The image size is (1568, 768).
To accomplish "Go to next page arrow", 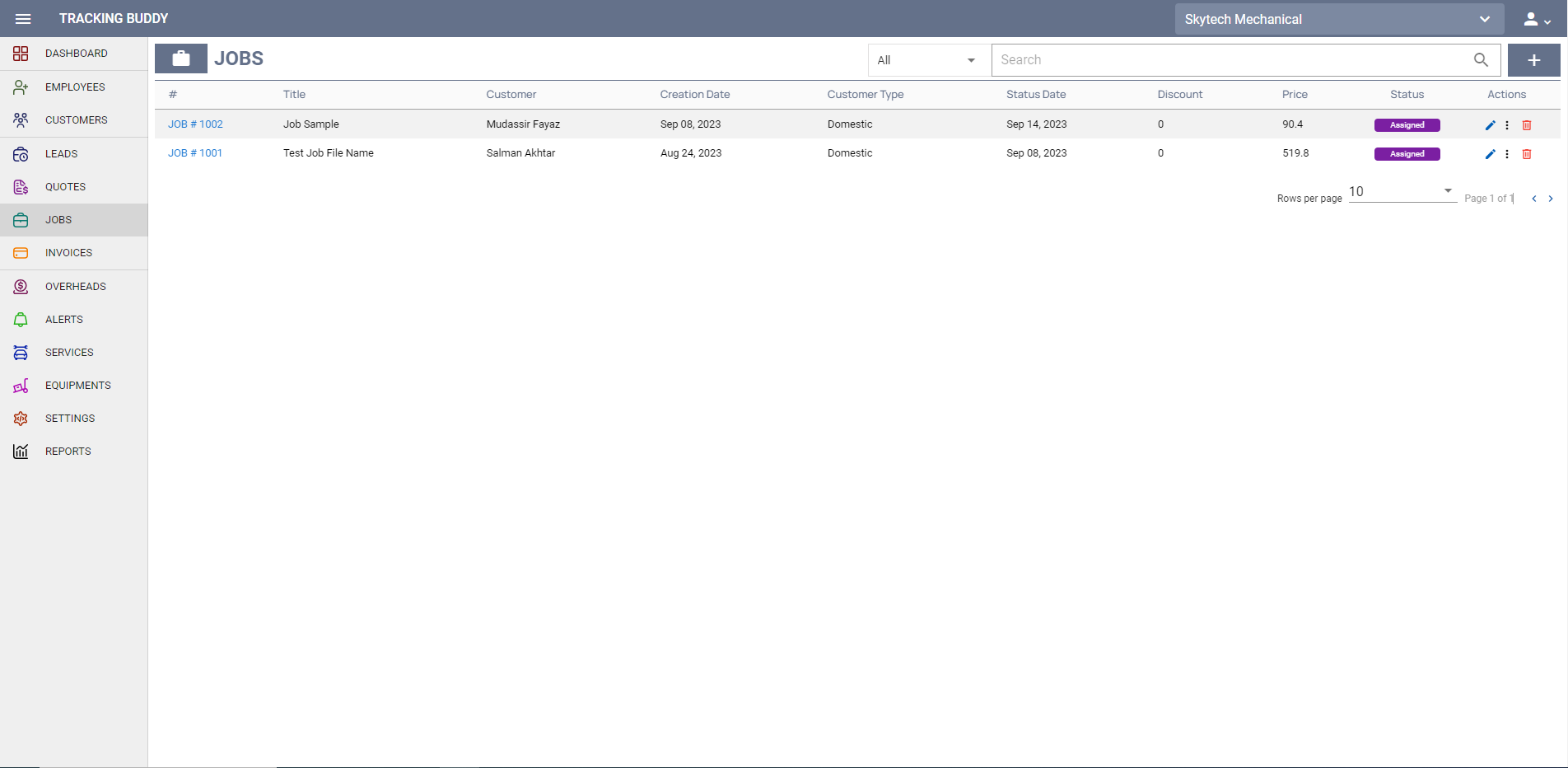I will click(1551, 199).
